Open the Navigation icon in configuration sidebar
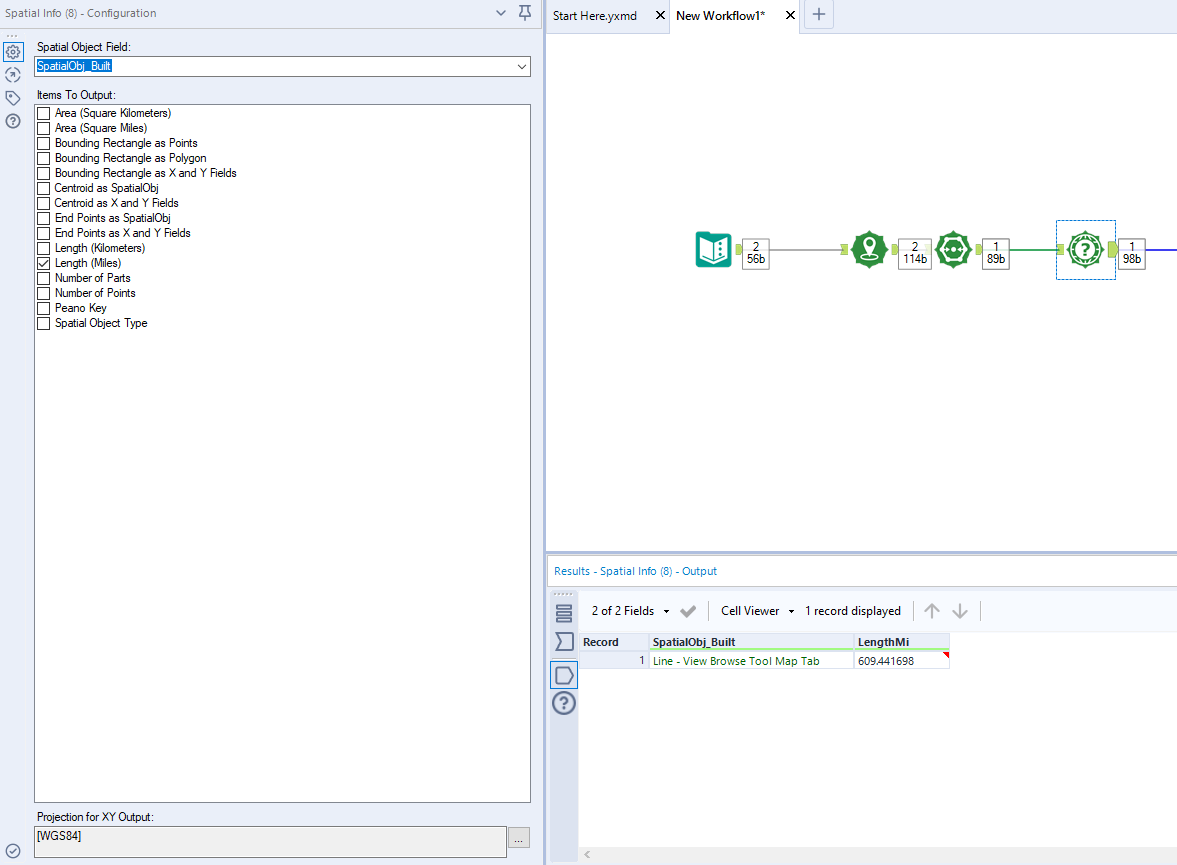 [x=13, y=75]
